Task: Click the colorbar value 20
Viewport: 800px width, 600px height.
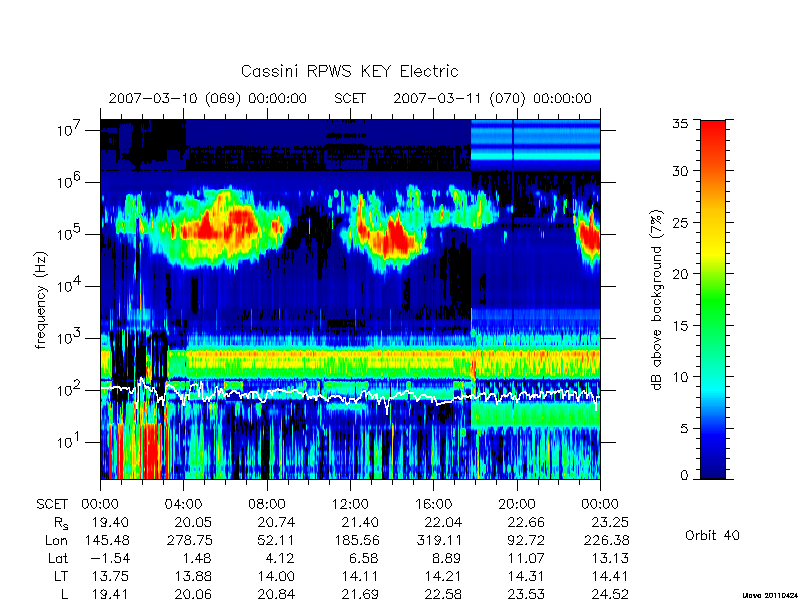Action: click(680, 274)
